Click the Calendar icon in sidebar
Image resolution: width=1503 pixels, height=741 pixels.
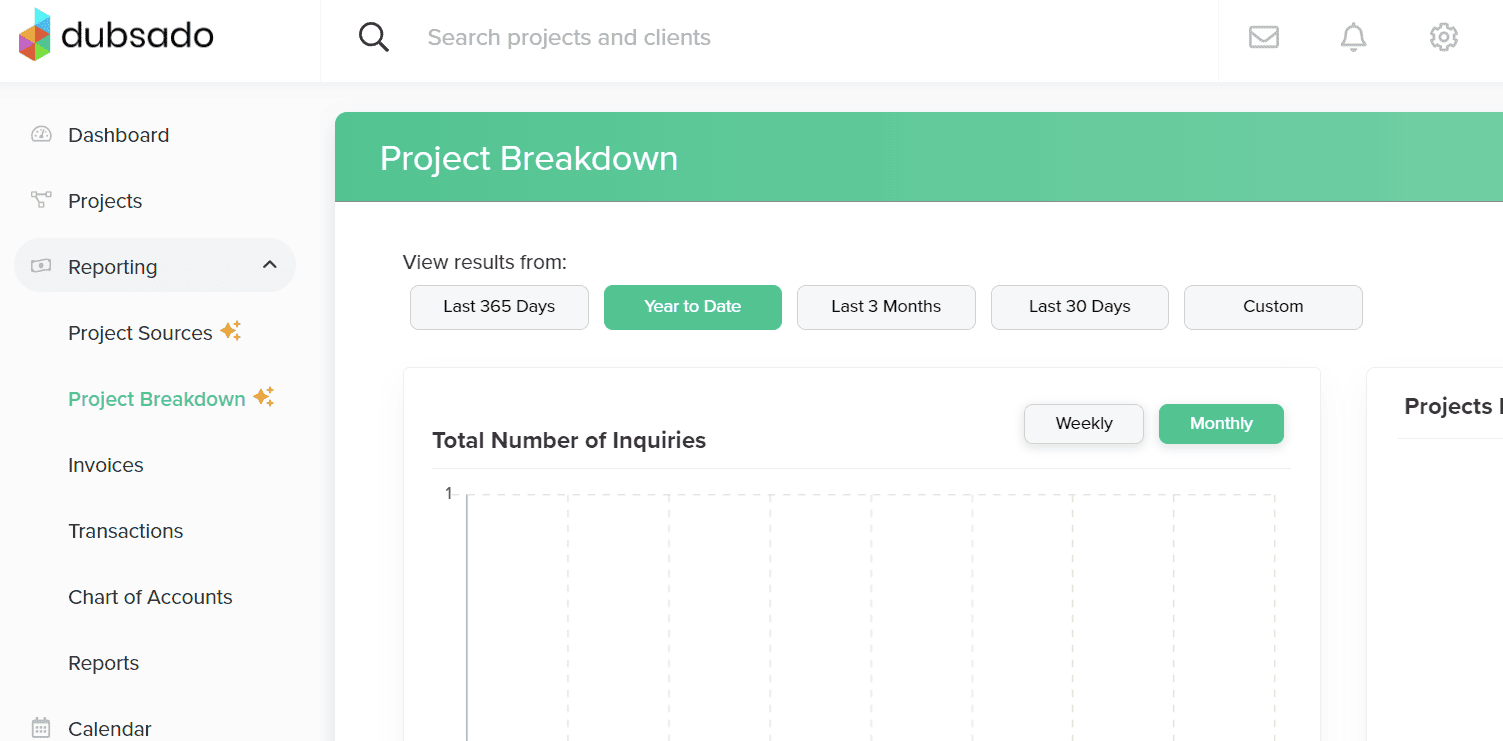[41, 727]
